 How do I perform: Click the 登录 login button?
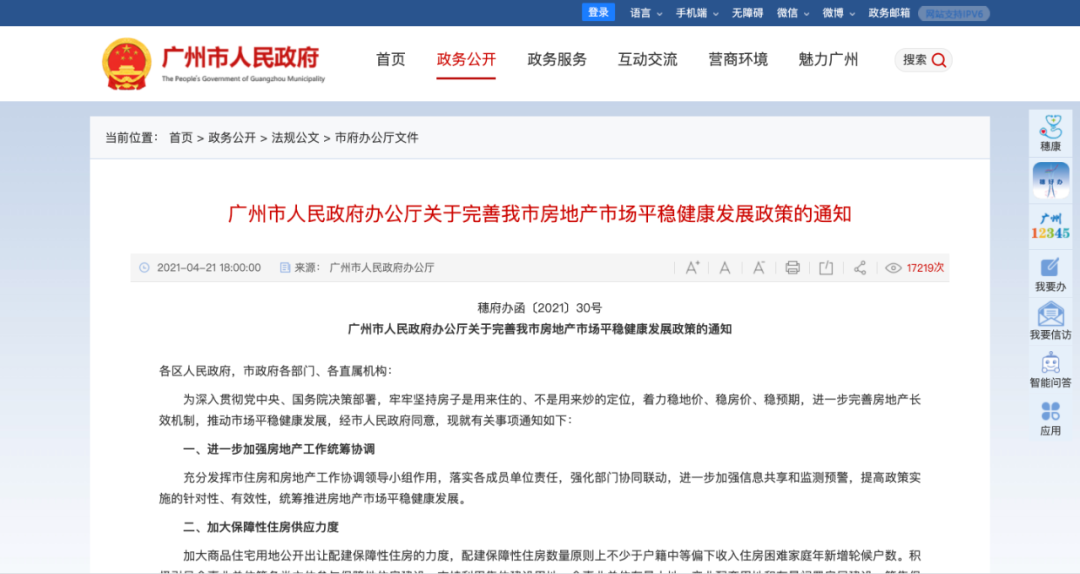coord(598,12)
